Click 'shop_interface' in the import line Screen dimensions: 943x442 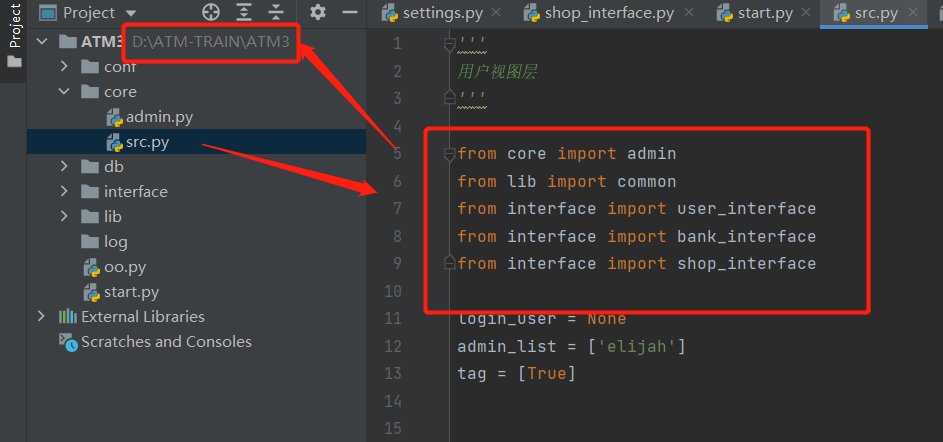(746, 264)
